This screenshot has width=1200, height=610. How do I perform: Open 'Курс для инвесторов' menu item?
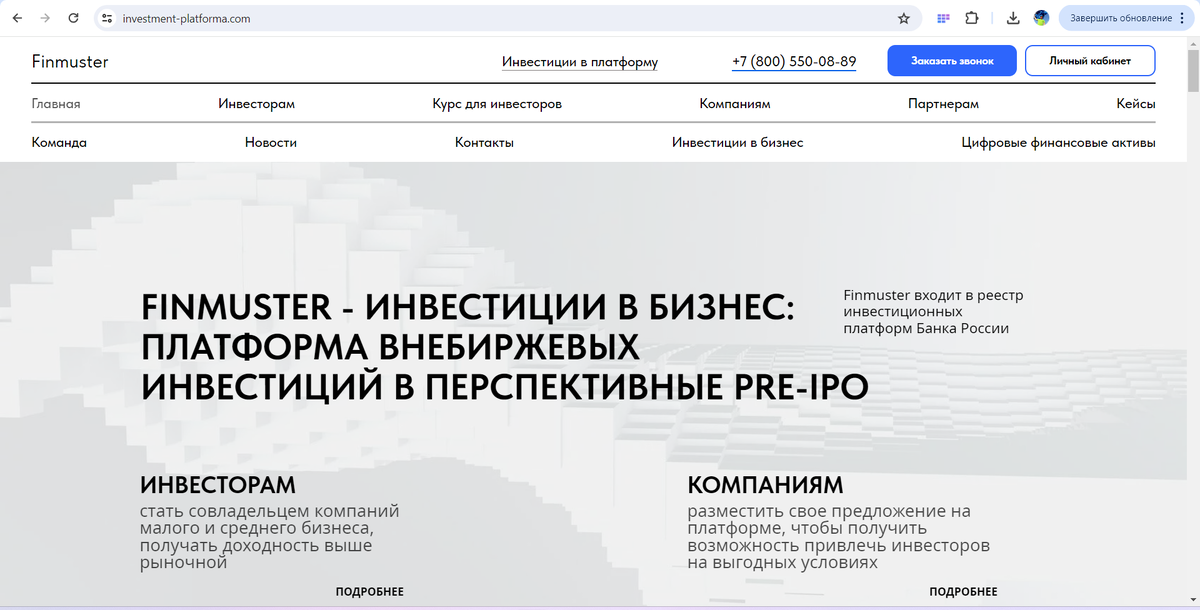point(497,104)
